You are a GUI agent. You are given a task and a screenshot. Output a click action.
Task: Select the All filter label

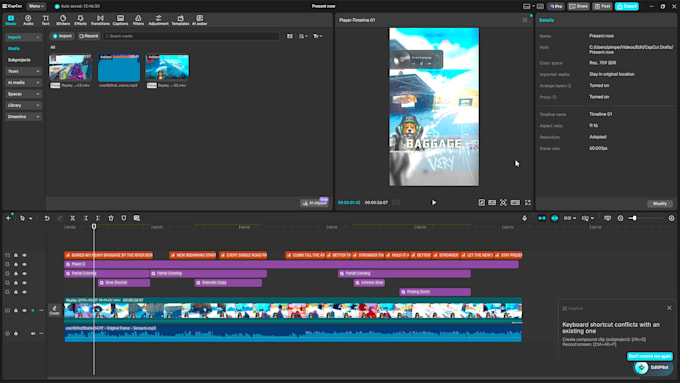pyautogui.click(x=52, y=47)
